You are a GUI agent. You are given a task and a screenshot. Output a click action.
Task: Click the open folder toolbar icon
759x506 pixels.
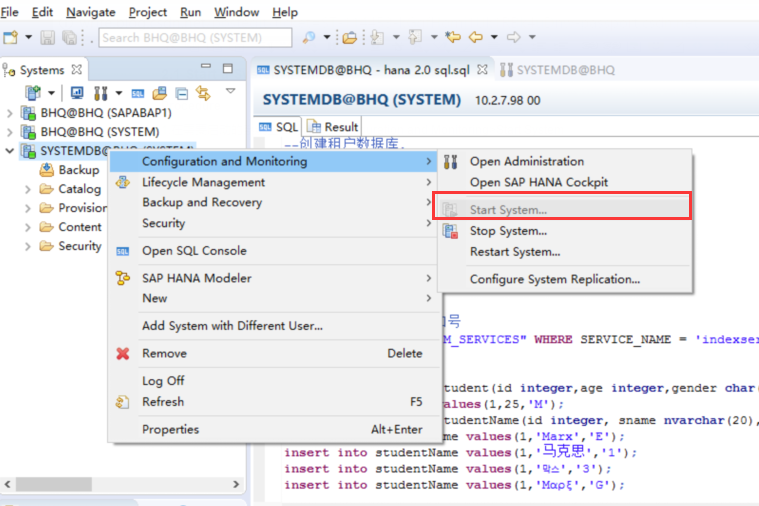tap(349, 37)
